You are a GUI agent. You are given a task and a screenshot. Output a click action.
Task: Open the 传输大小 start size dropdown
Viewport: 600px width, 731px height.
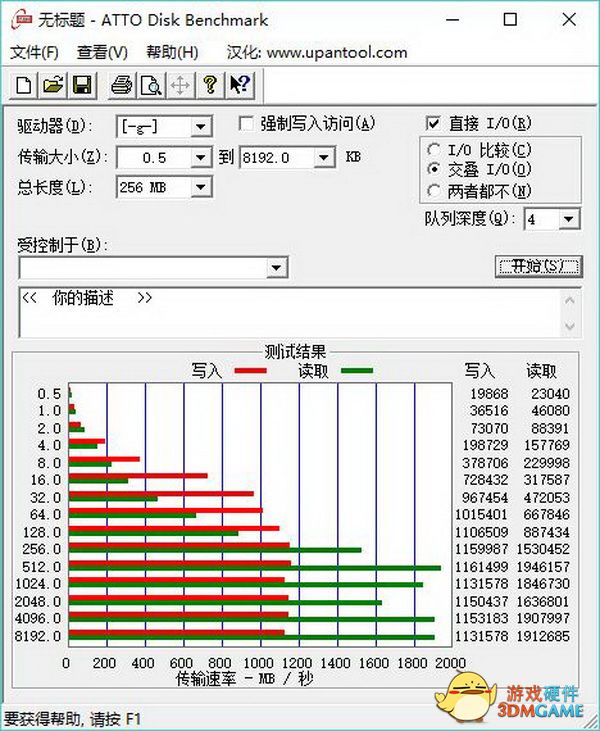201,158
